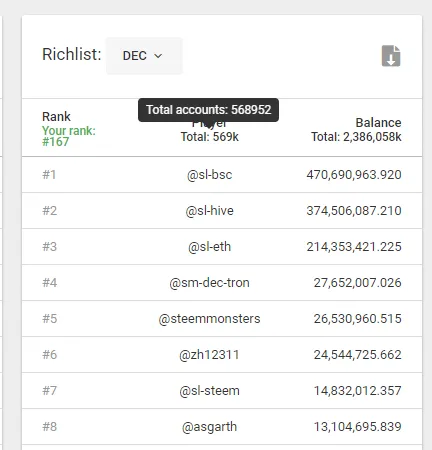Screen dimensions: 432x450
Task: Click the Balance column header
Action: tap(378, 123)
